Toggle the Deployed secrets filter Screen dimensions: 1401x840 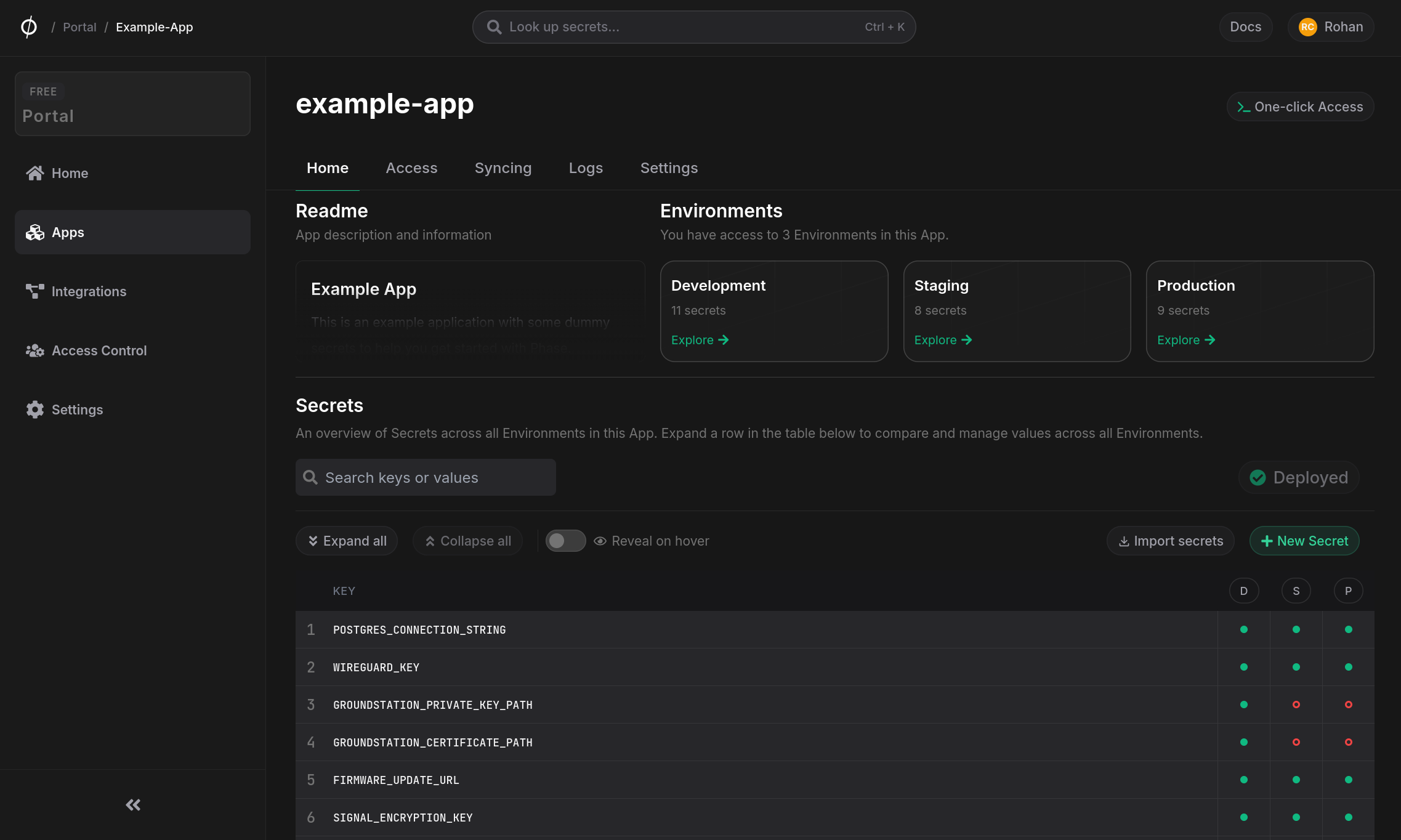1298,477
